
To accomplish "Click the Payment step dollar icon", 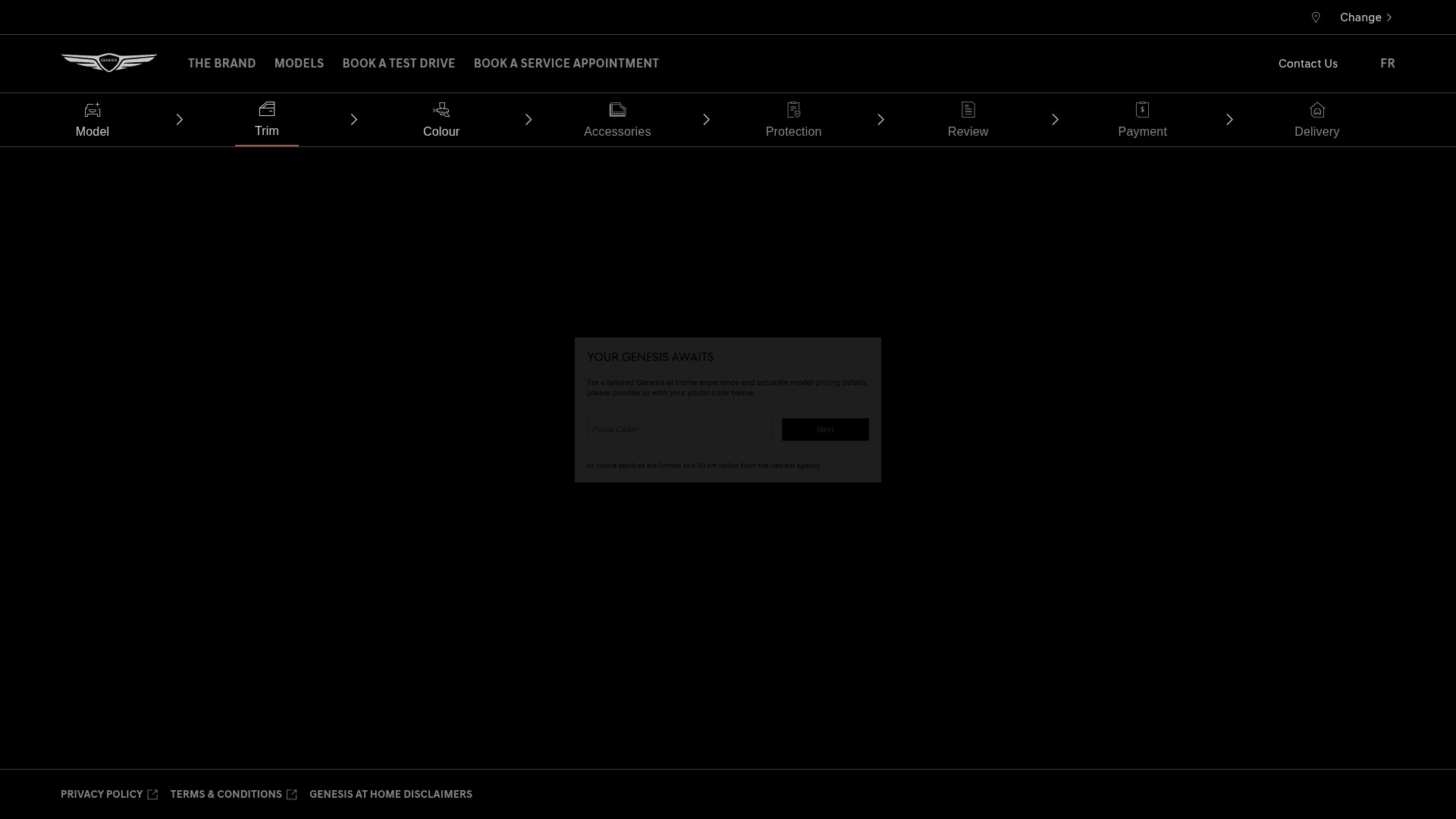I will click(x=1143, y=110).
